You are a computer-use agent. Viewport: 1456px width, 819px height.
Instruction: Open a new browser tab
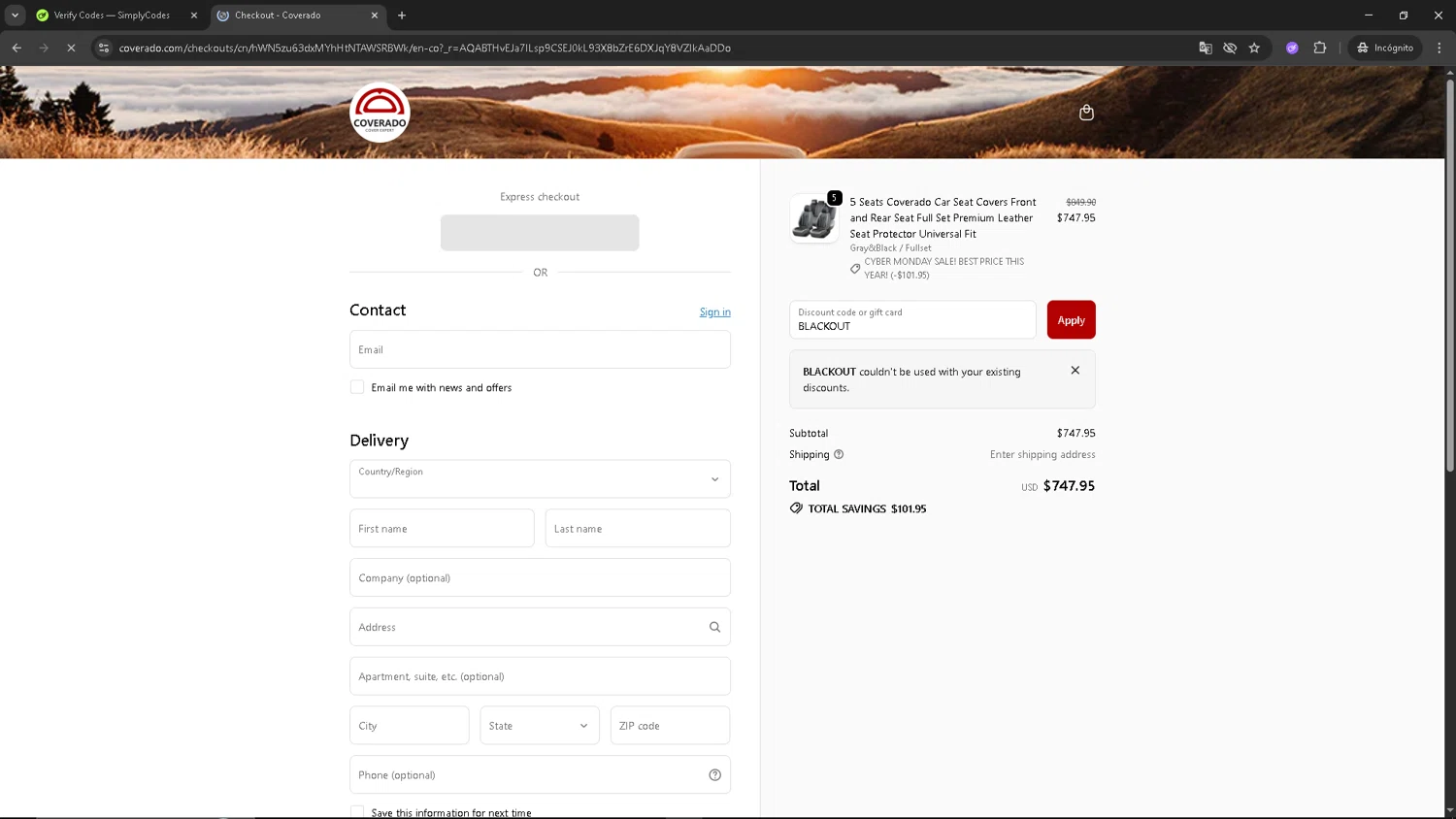[x=402, y=16]
